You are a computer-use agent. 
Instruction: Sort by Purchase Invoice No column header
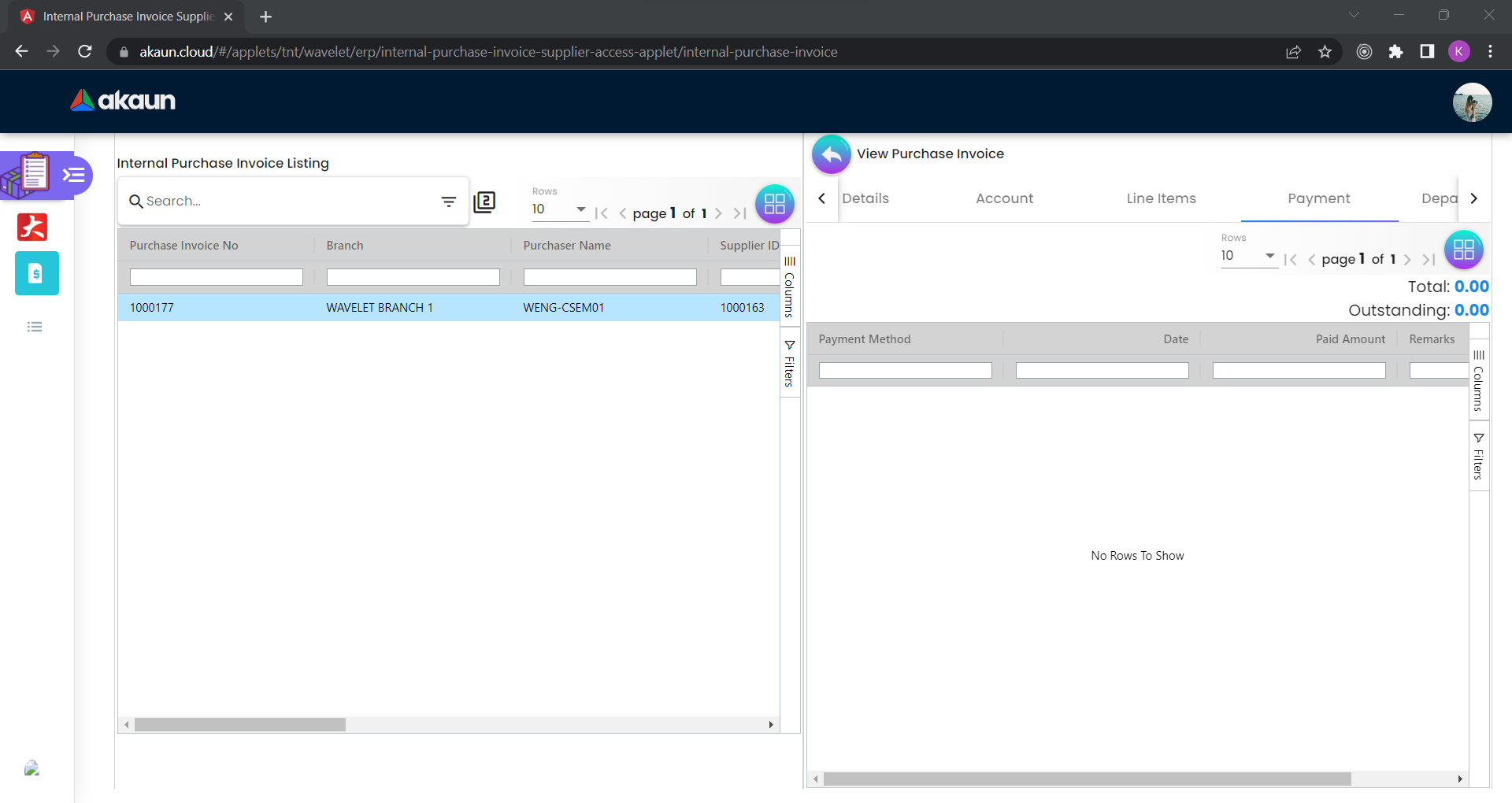184,246
